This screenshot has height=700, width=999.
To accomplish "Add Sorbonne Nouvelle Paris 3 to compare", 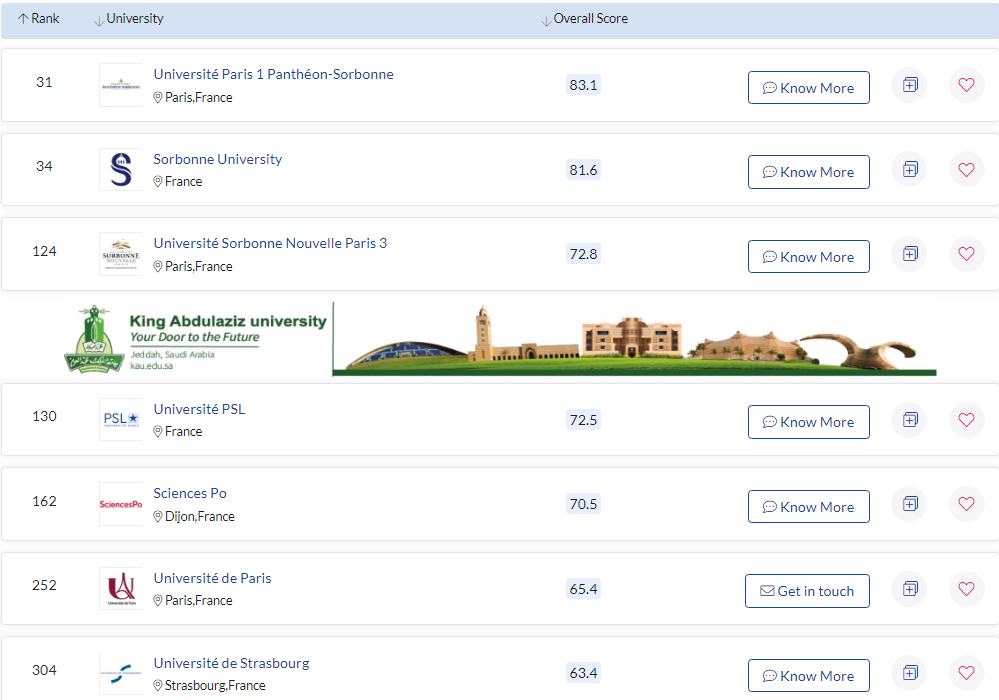I will (x=910, y=254).
